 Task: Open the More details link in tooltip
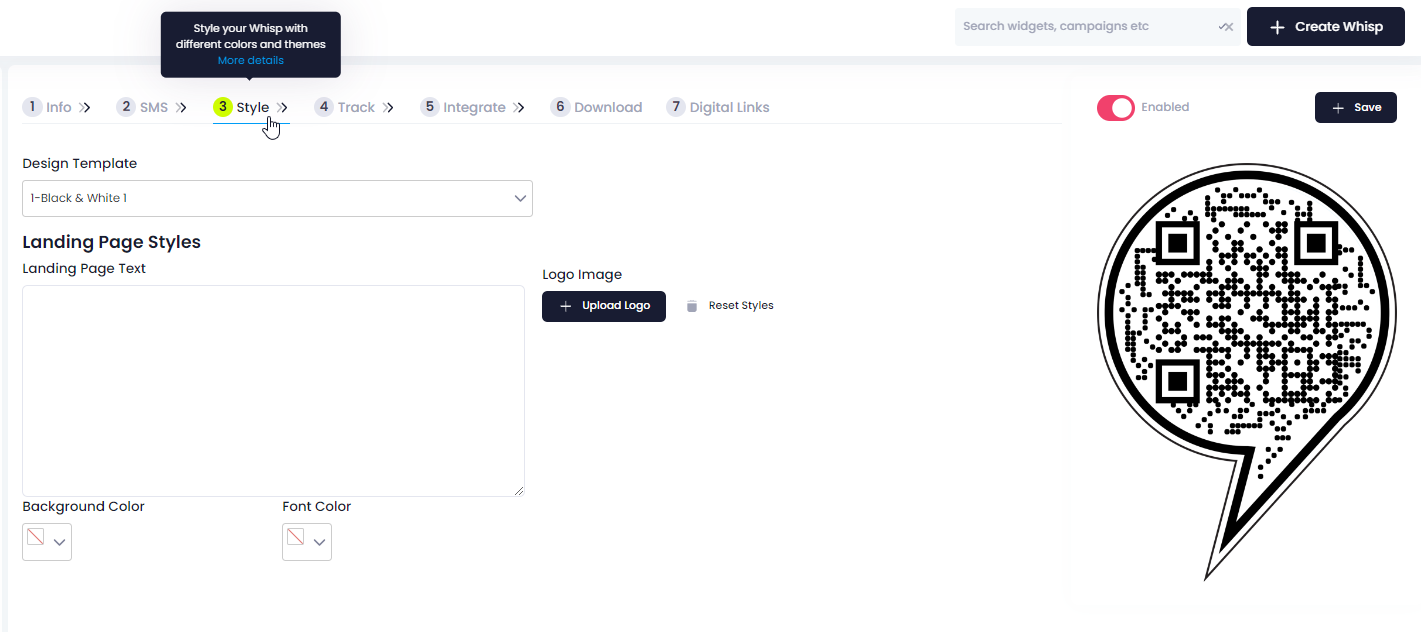pyautogui.click(x=251, y=60)
